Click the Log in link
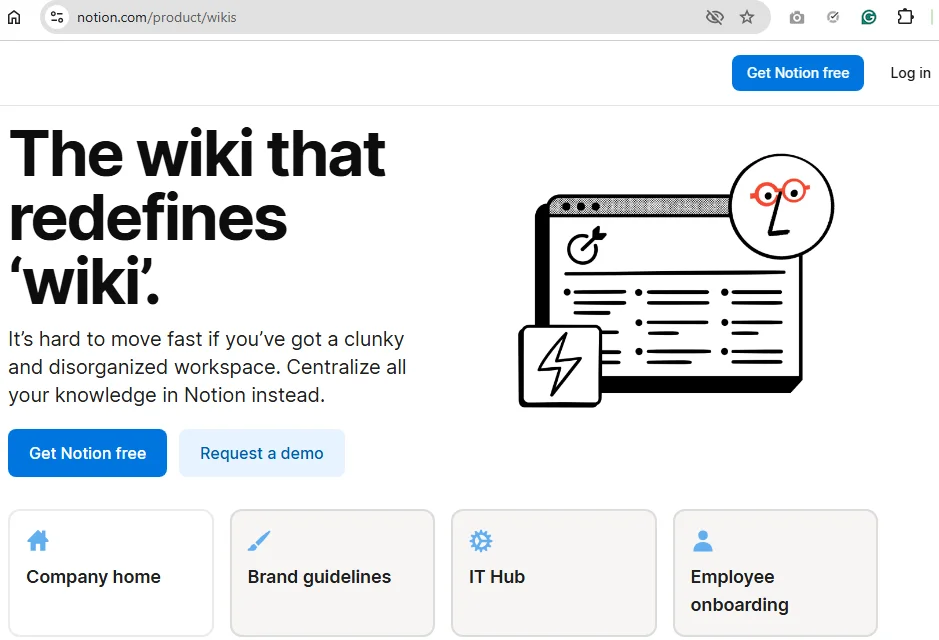The height and width of the screenshot is (640, 939). click(x=910, y=73)
